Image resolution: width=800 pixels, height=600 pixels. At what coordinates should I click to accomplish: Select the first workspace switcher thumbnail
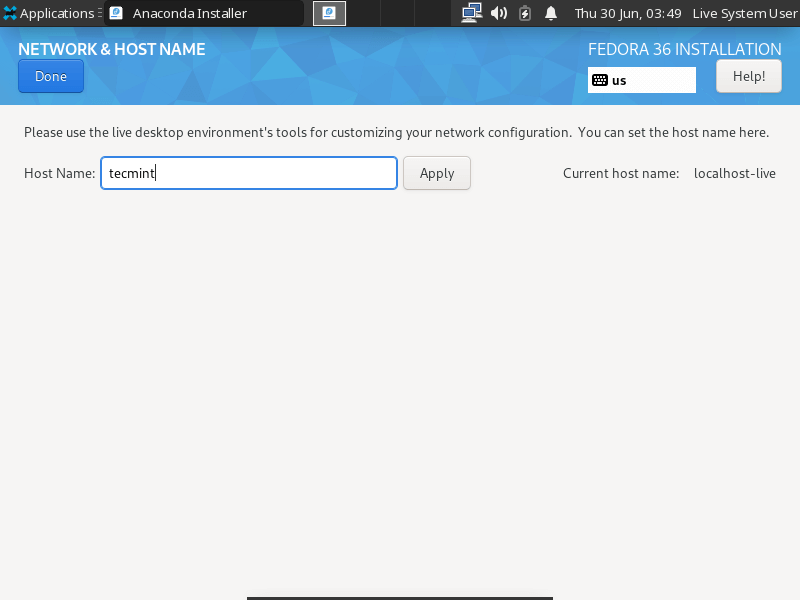pyautogui.click(x=329, y=13)
